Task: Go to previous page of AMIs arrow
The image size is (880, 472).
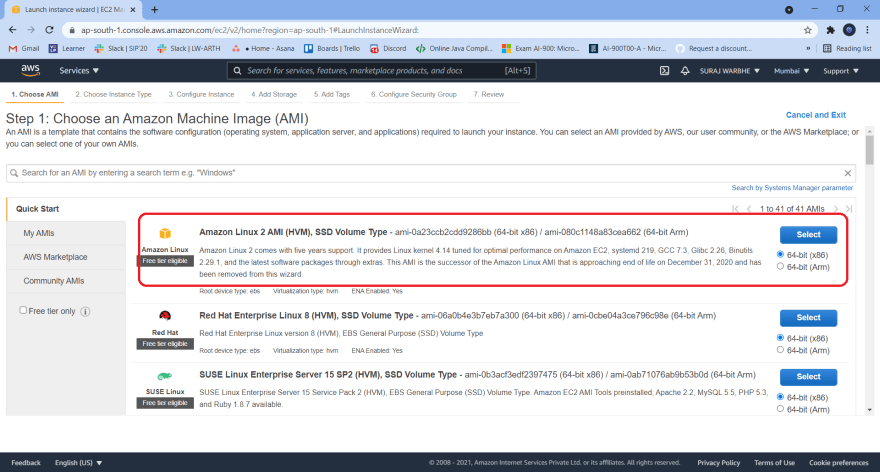Action: [749, 209]
